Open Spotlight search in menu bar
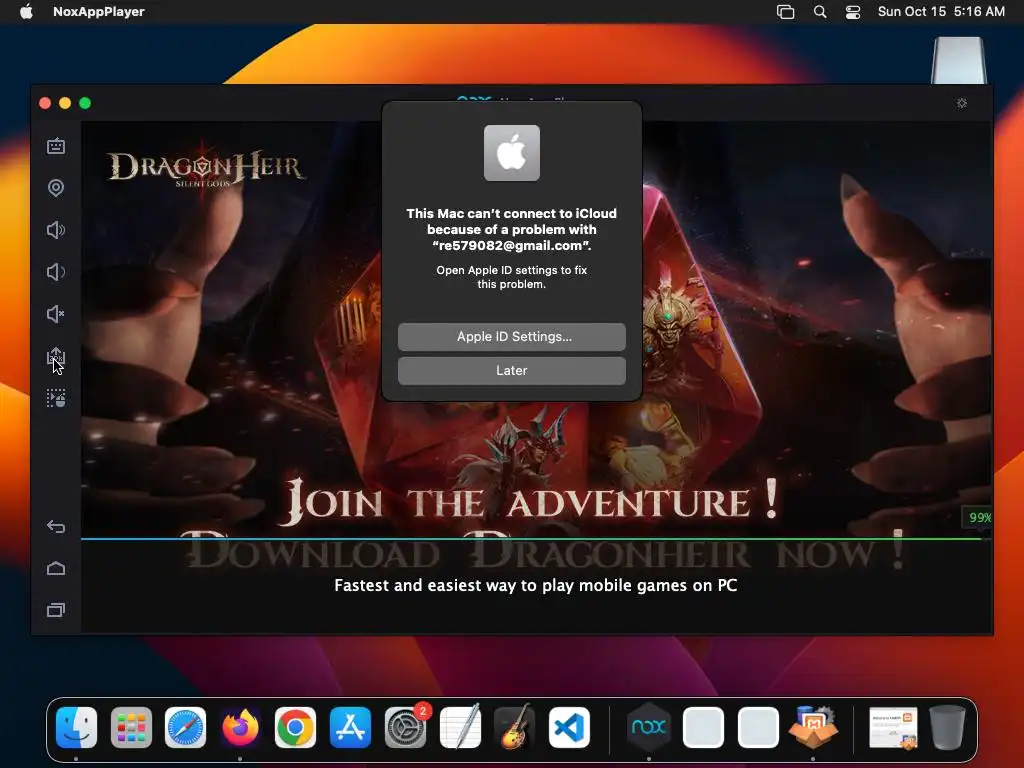The image size is (1024, 768). (x=820, y=12)
